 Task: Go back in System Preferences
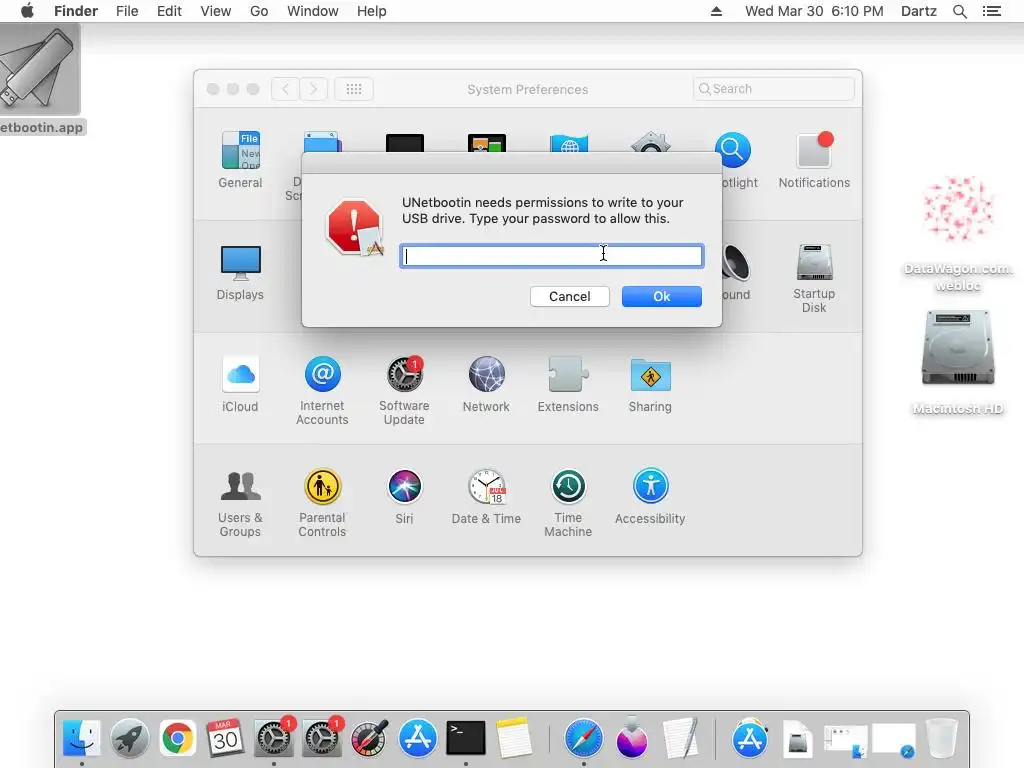(285, 89)
